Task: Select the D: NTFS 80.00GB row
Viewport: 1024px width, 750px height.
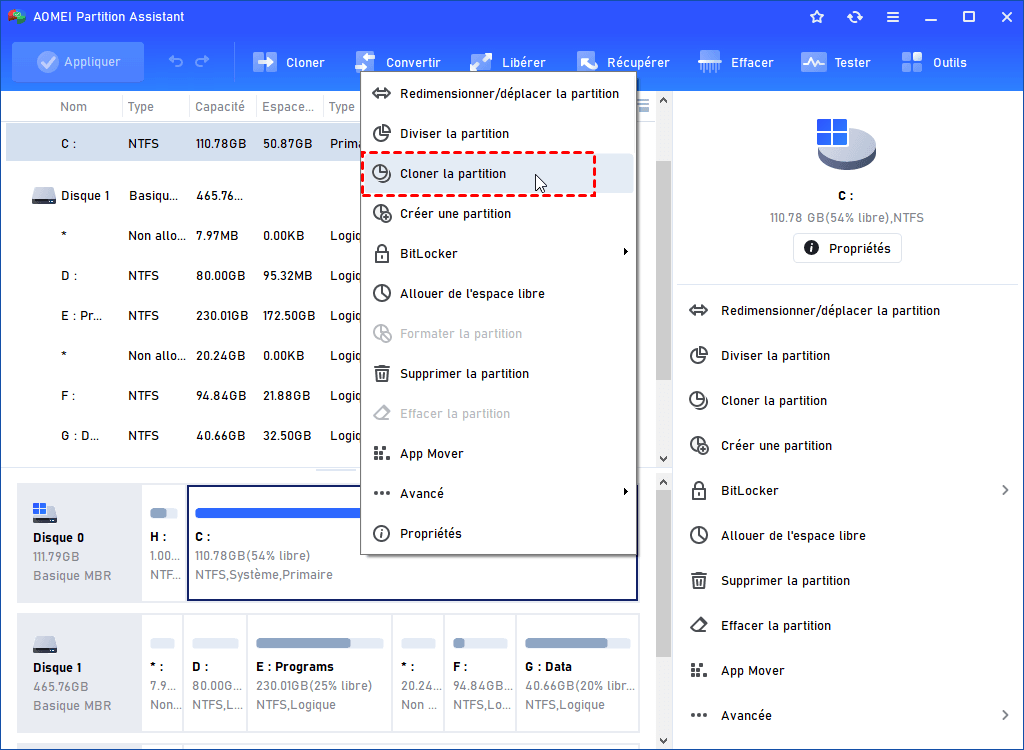Action: coord(184,276)
